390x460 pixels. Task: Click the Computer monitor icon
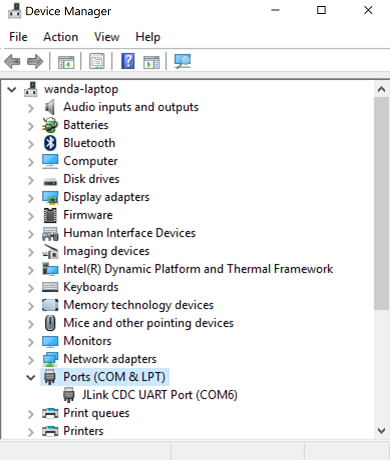click(x=50, y=161)
